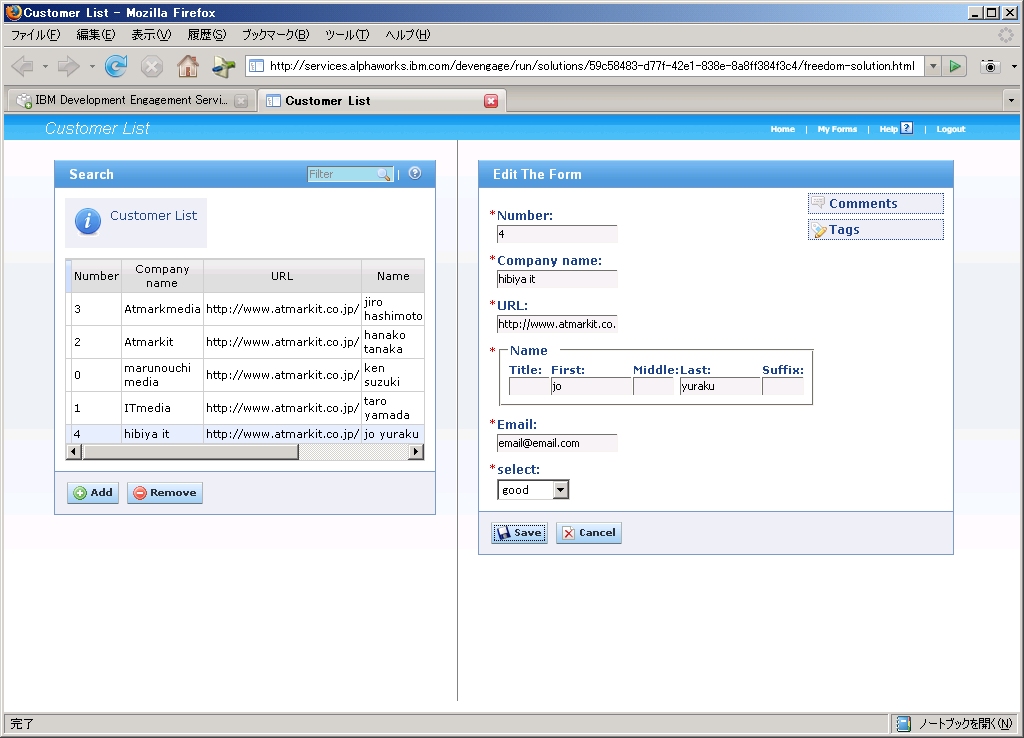Close the Customer List tab
Screen dimensions: 1024x738
coord(491,101)
